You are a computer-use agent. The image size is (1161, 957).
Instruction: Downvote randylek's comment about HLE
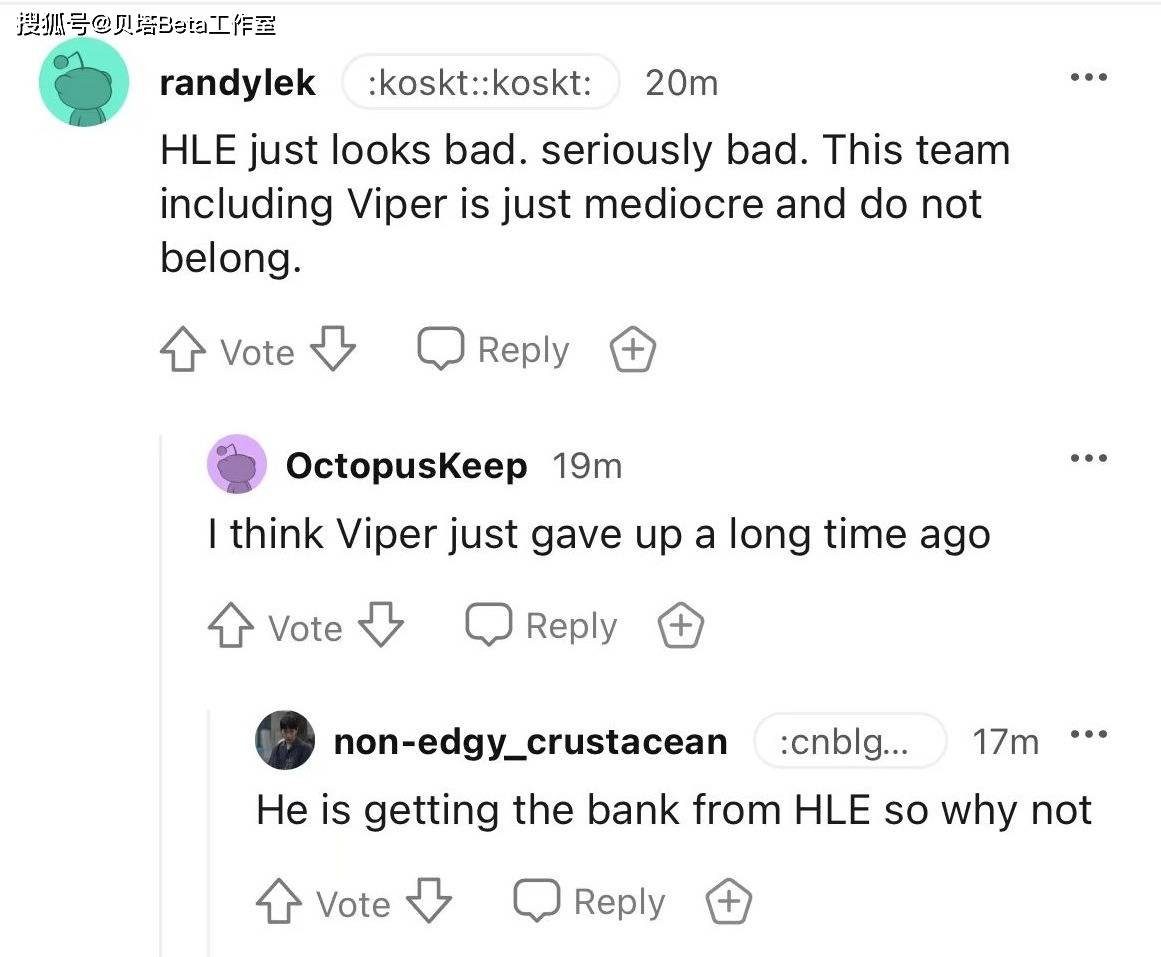point(333,348)
